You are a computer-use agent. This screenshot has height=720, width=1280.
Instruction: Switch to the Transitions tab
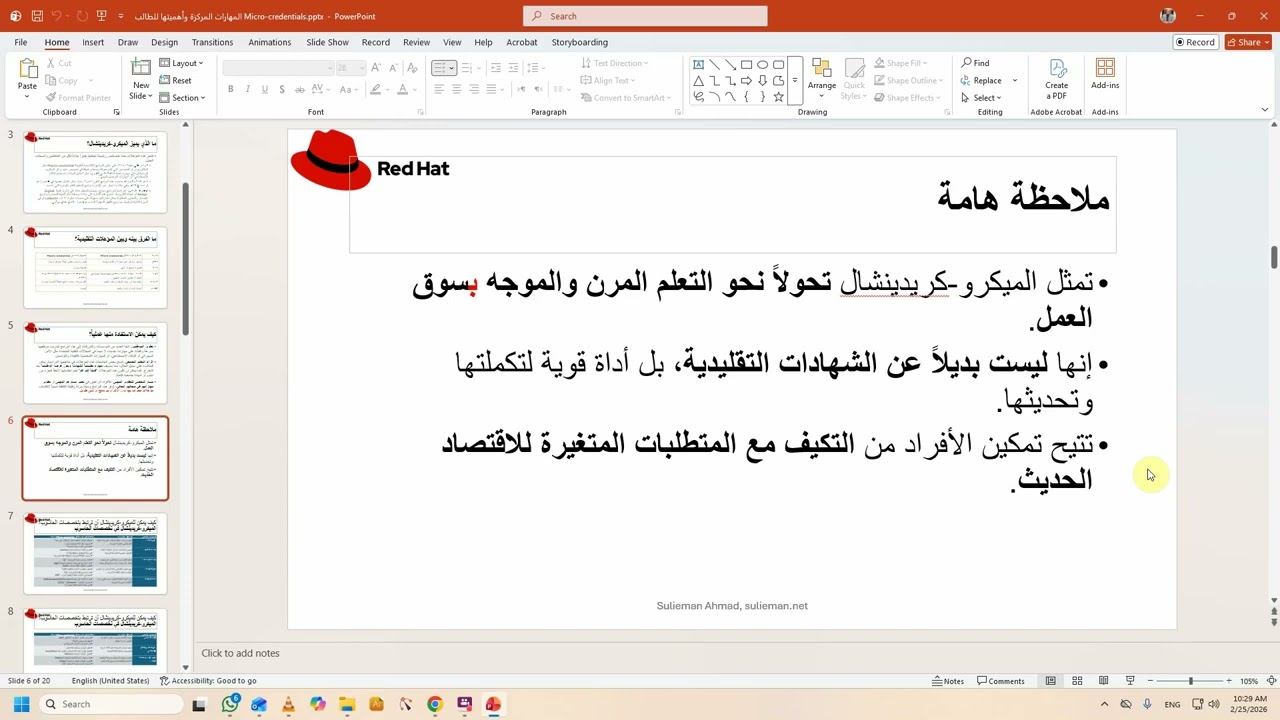[212, 42]
